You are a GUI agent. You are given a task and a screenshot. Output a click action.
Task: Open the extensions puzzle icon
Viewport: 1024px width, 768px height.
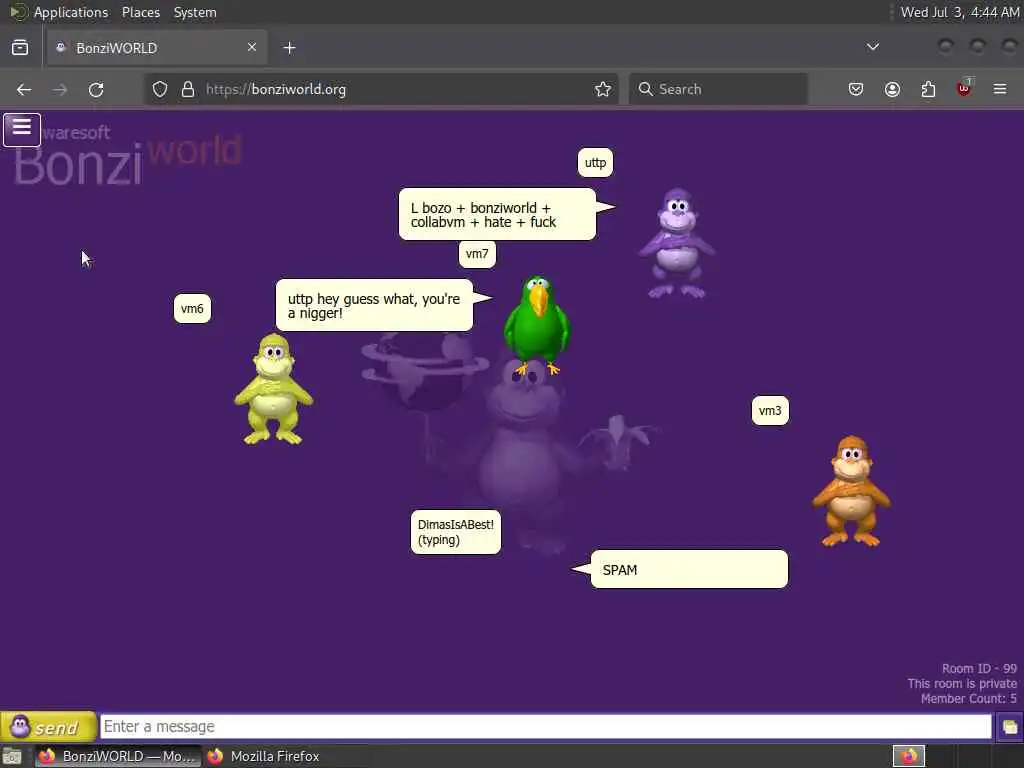(x=928, y=89)
